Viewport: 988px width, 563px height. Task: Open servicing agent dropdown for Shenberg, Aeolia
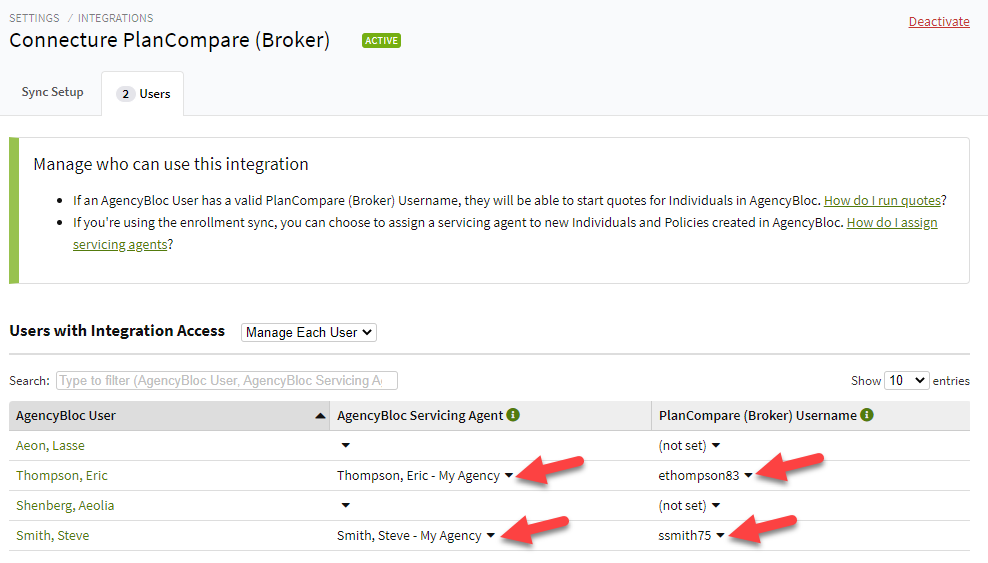(345, 505)
